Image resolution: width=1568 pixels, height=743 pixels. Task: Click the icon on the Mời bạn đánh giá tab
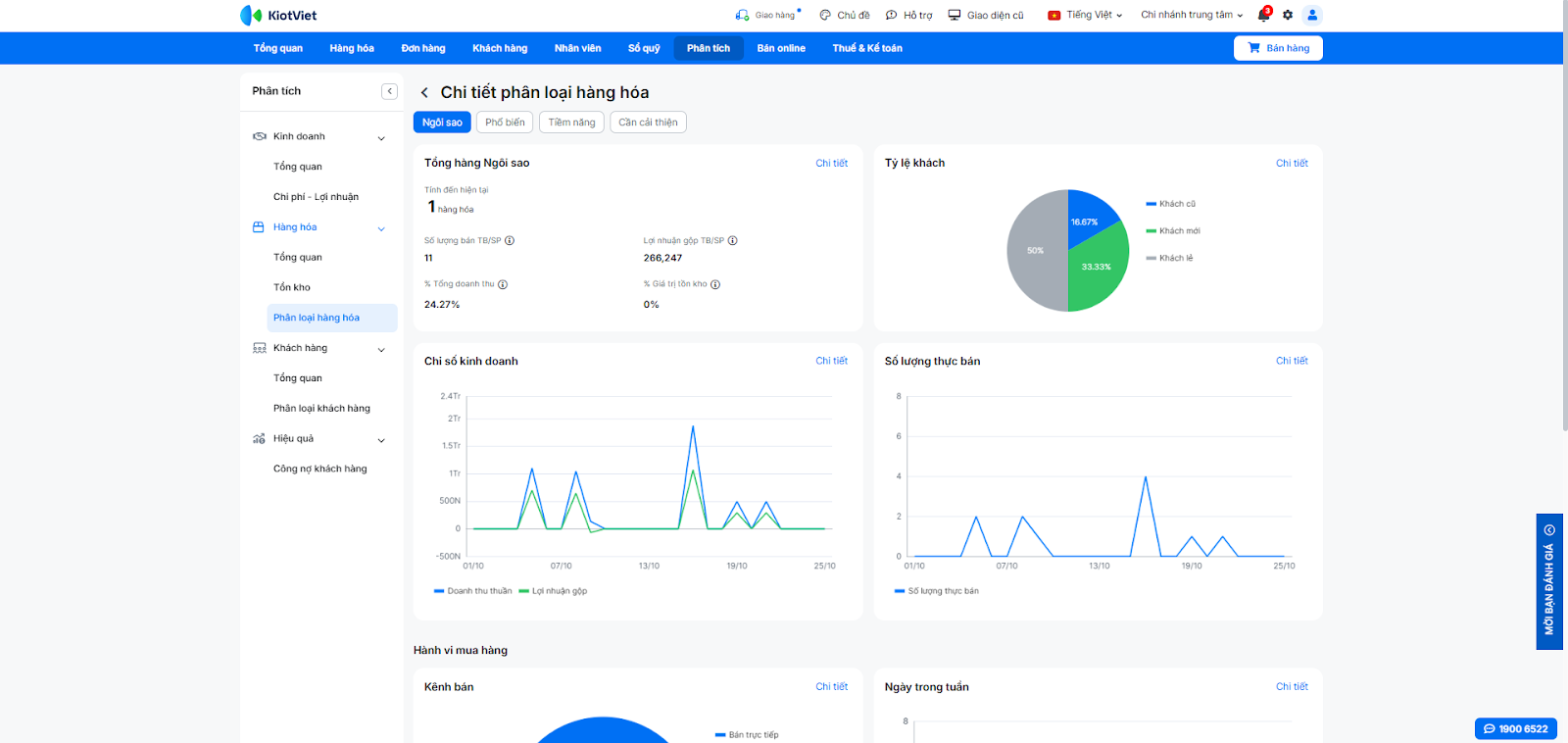1549,530
